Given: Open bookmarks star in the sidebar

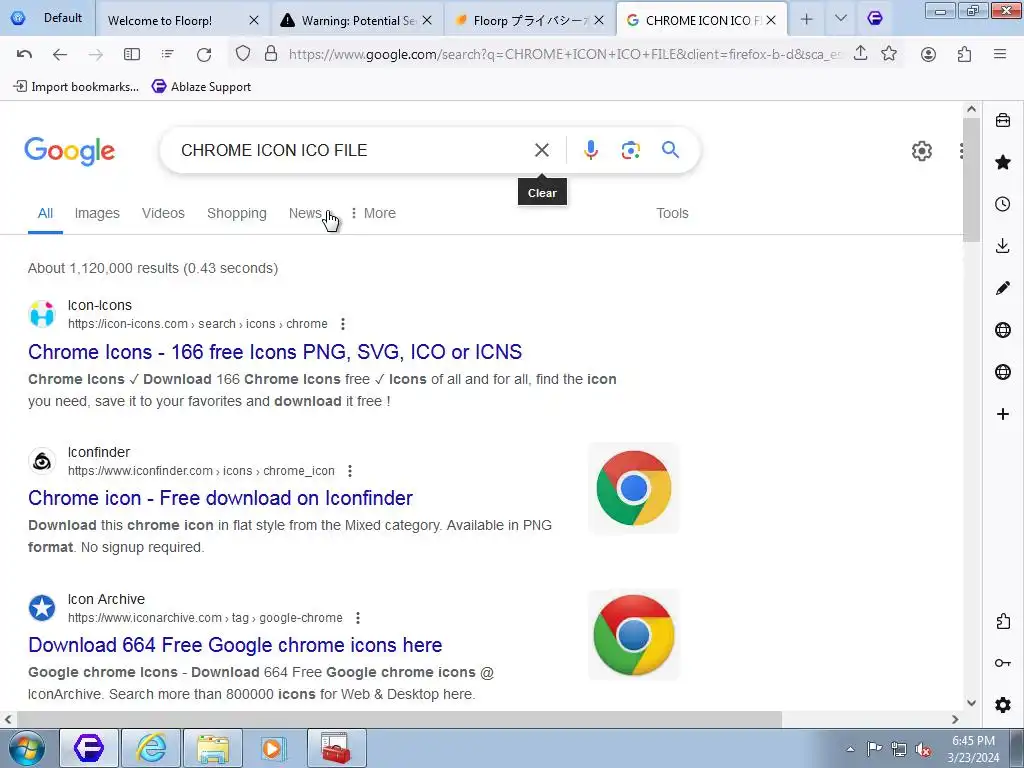Looking at the screenshot, I should tap(1002, 162).
